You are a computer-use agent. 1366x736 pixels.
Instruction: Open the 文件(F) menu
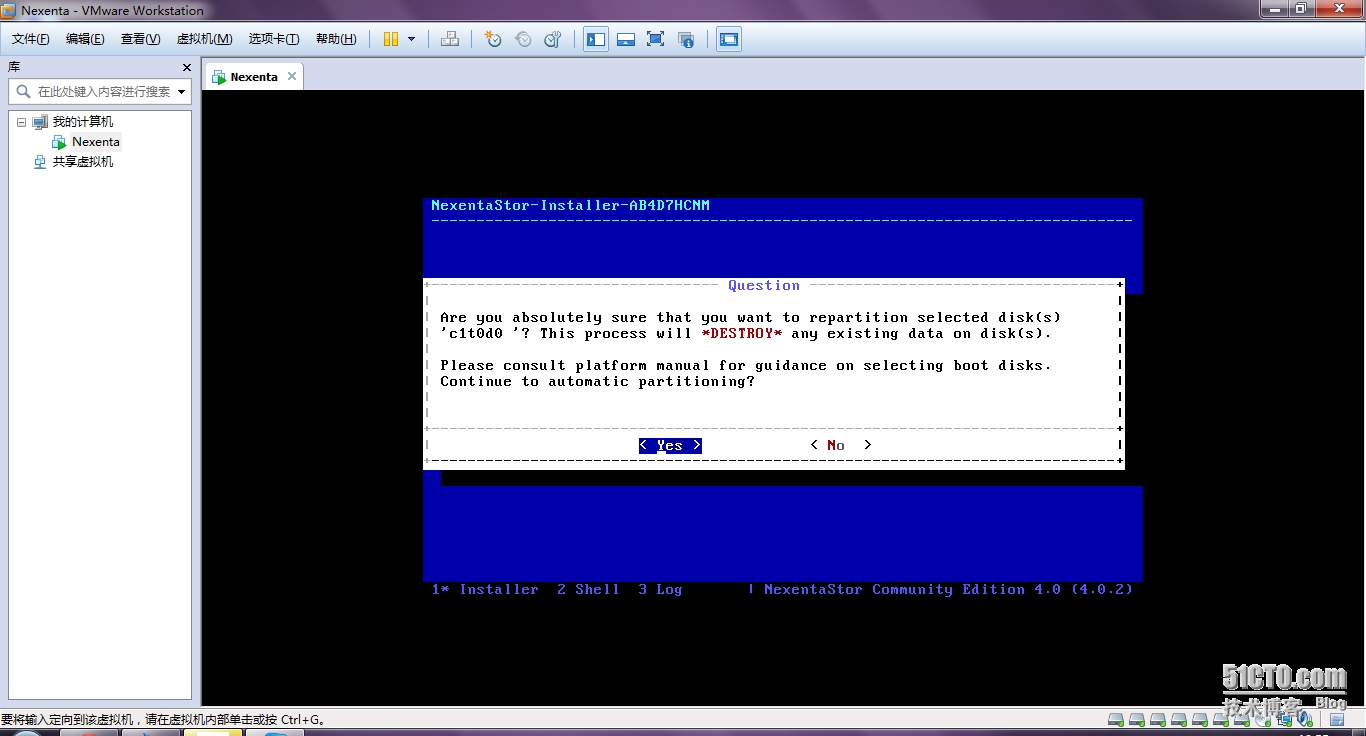(31, 39)
